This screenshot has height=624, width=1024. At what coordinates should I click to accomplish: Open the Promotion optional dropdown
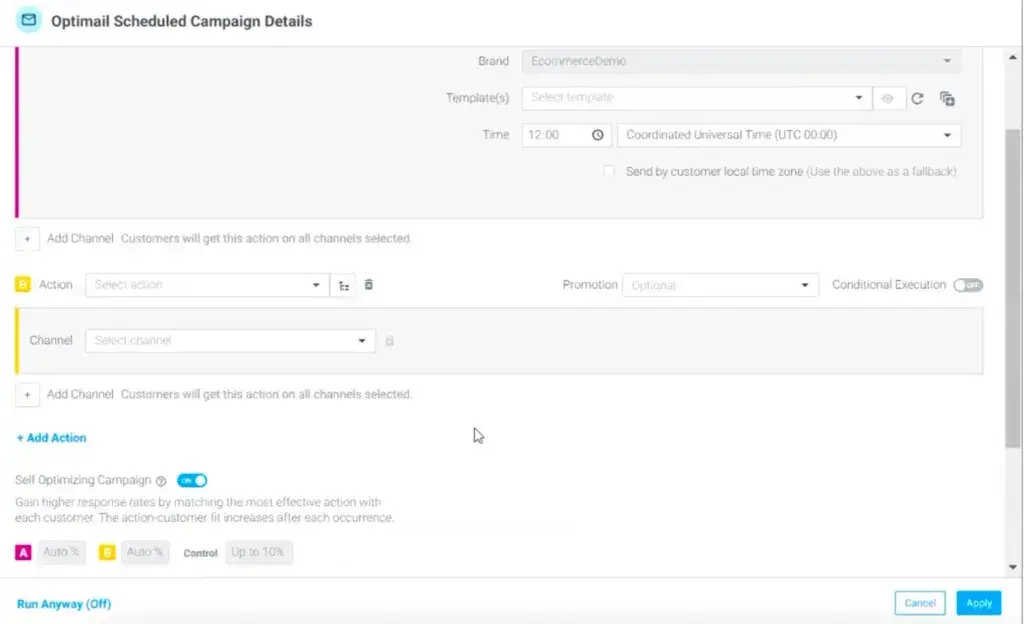[720, 285]
